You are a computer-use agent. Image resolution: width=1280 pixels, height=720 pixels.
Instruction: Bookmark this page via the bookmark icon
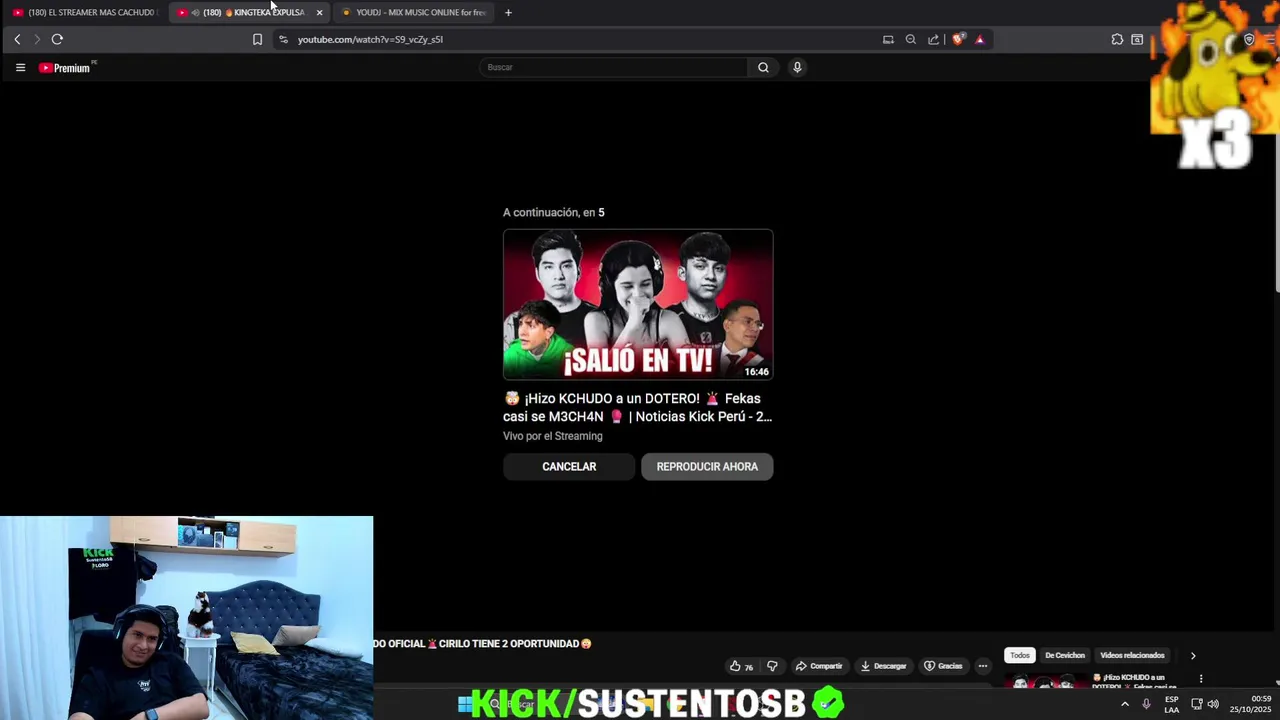click(x=257, y=39)
